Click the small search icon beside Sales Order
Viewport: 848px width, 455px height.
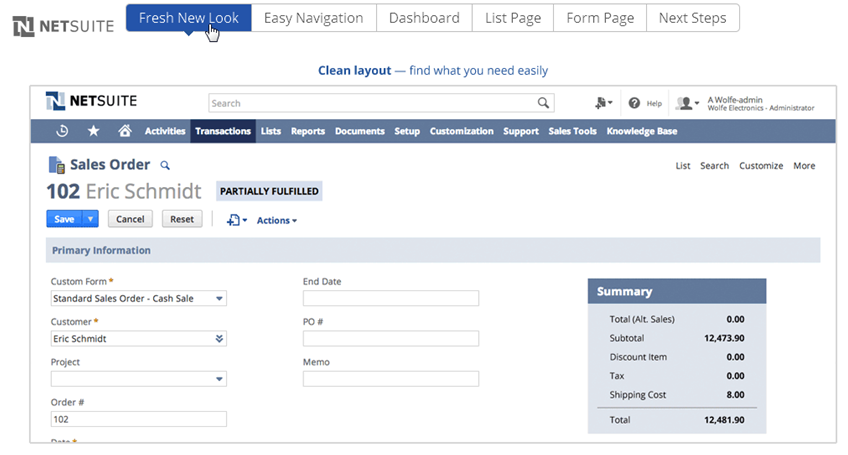[165, 166]
